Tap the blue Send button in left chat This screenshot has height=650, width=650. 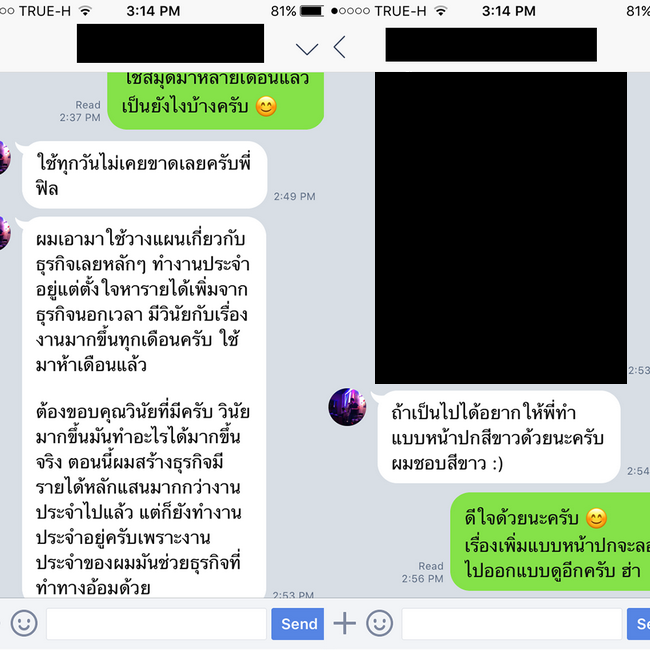(x=297, y=623)
